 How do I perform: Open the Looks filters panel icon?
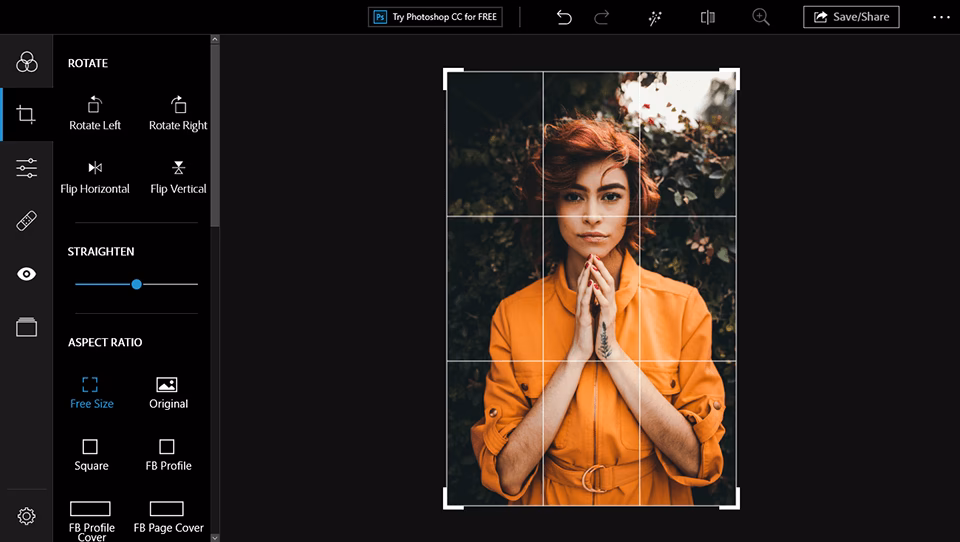click(x=27, y=62)
